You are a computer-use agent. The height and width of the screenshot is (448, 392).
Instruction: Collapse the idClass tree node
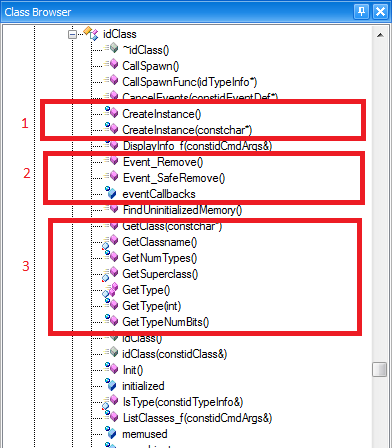point(72,34)
